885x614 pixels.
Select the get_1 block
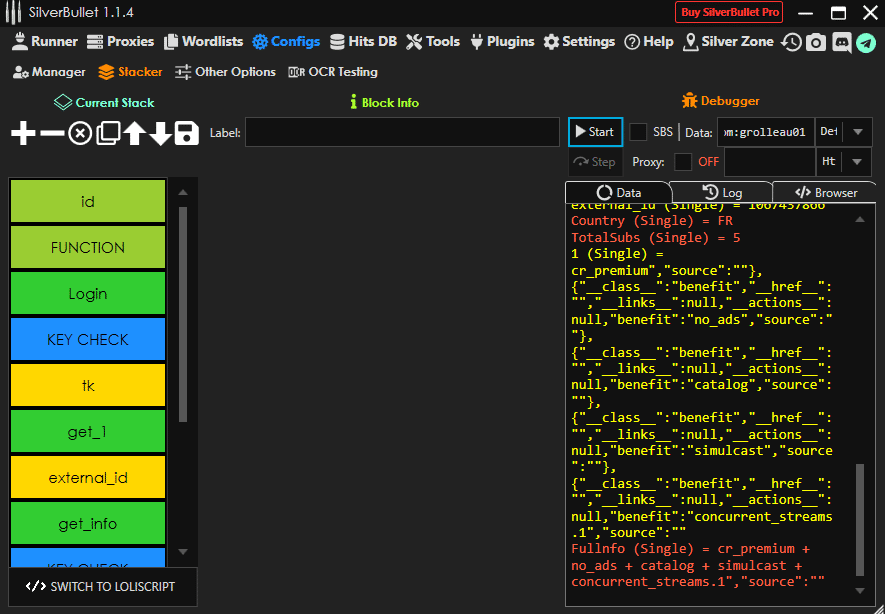88,432
